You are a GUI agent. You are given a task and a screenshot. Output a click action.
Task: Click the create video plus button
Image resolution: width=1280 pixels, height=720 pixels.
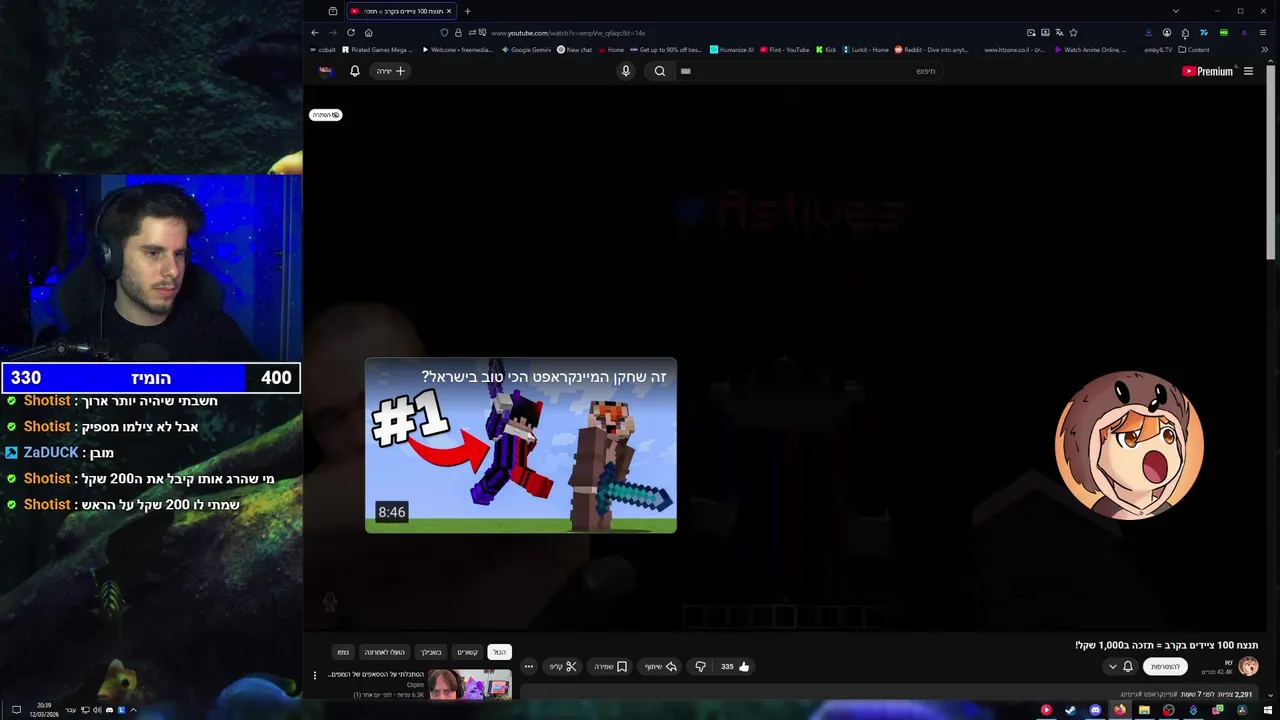(x=391, y=71)
